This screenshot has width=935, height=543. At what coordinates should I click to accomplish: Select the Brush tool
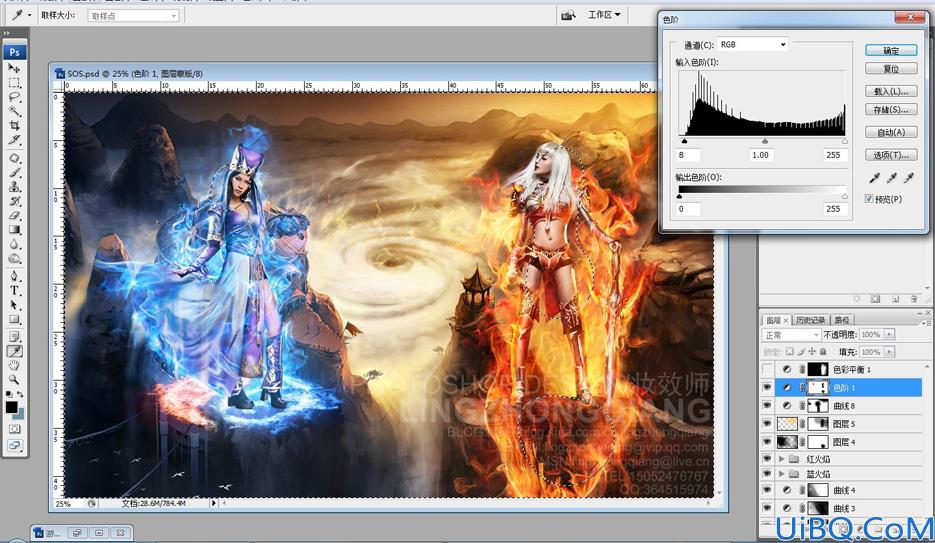tap(14, 173)
